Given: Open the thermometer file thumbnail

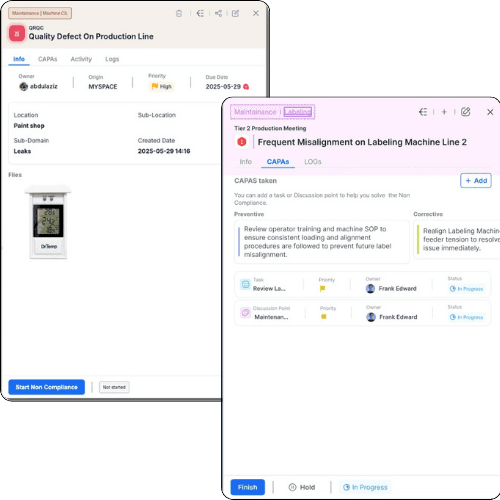Looking at the screenshot, I should pyautogui.click(x=48, y=222).
